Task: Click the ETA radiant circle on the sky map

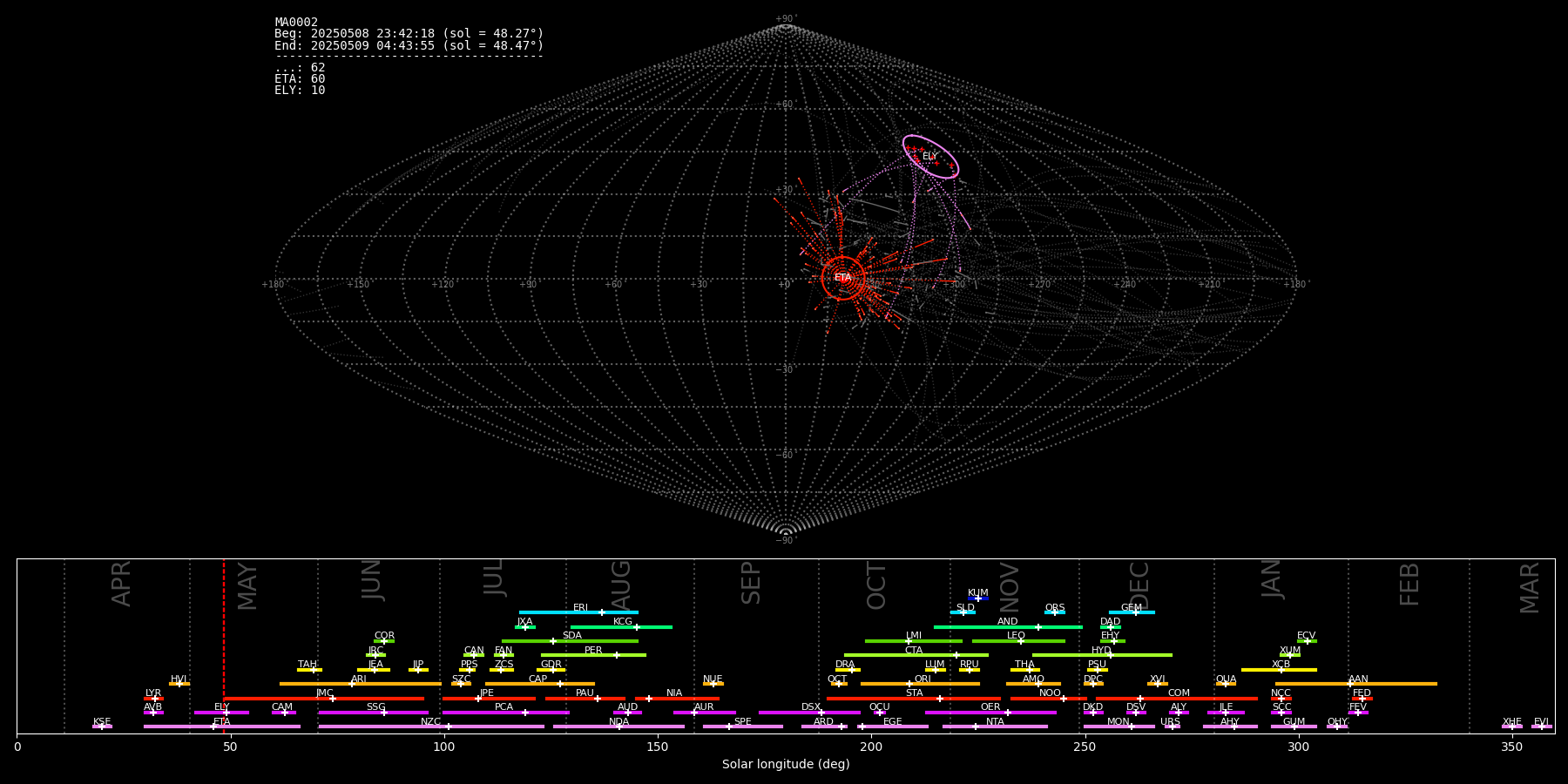Action: click(843, 278)
